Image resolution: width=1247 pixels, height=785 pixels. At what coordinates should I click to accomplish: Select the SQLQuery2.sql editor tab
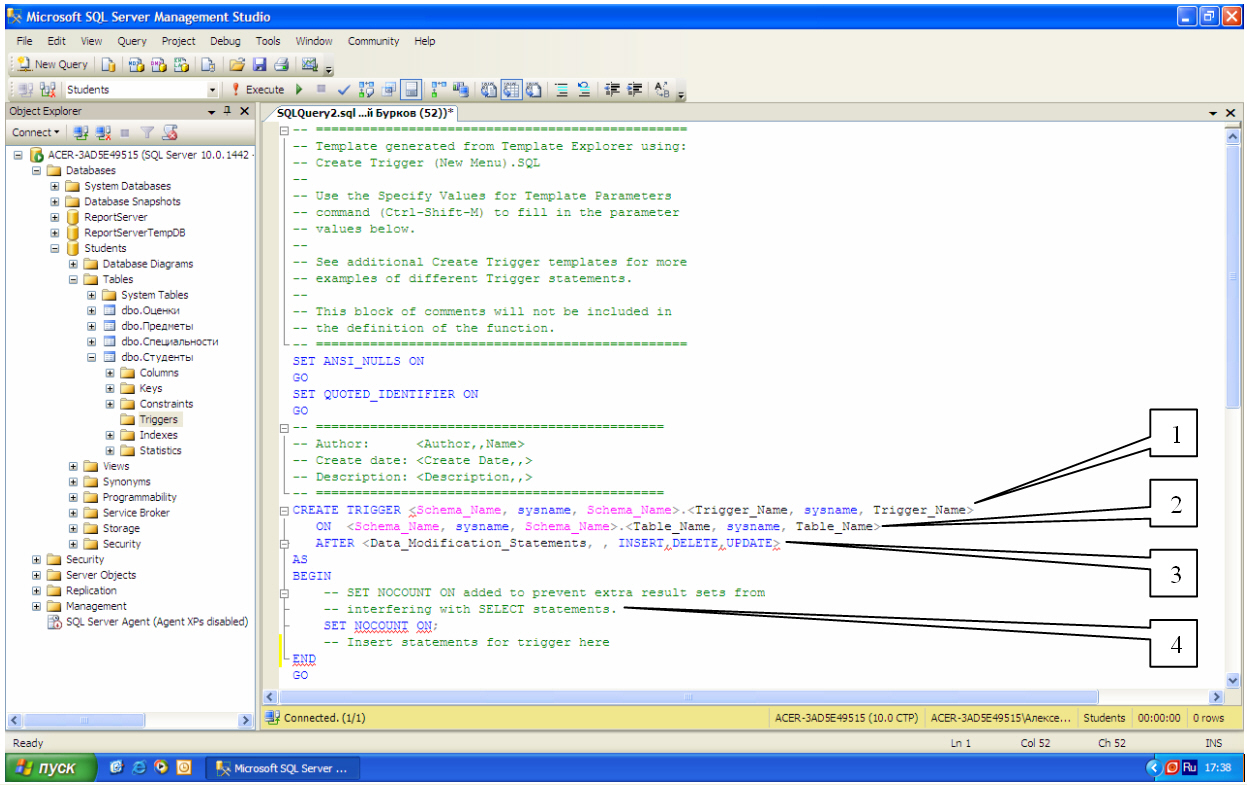coord(365,113)
